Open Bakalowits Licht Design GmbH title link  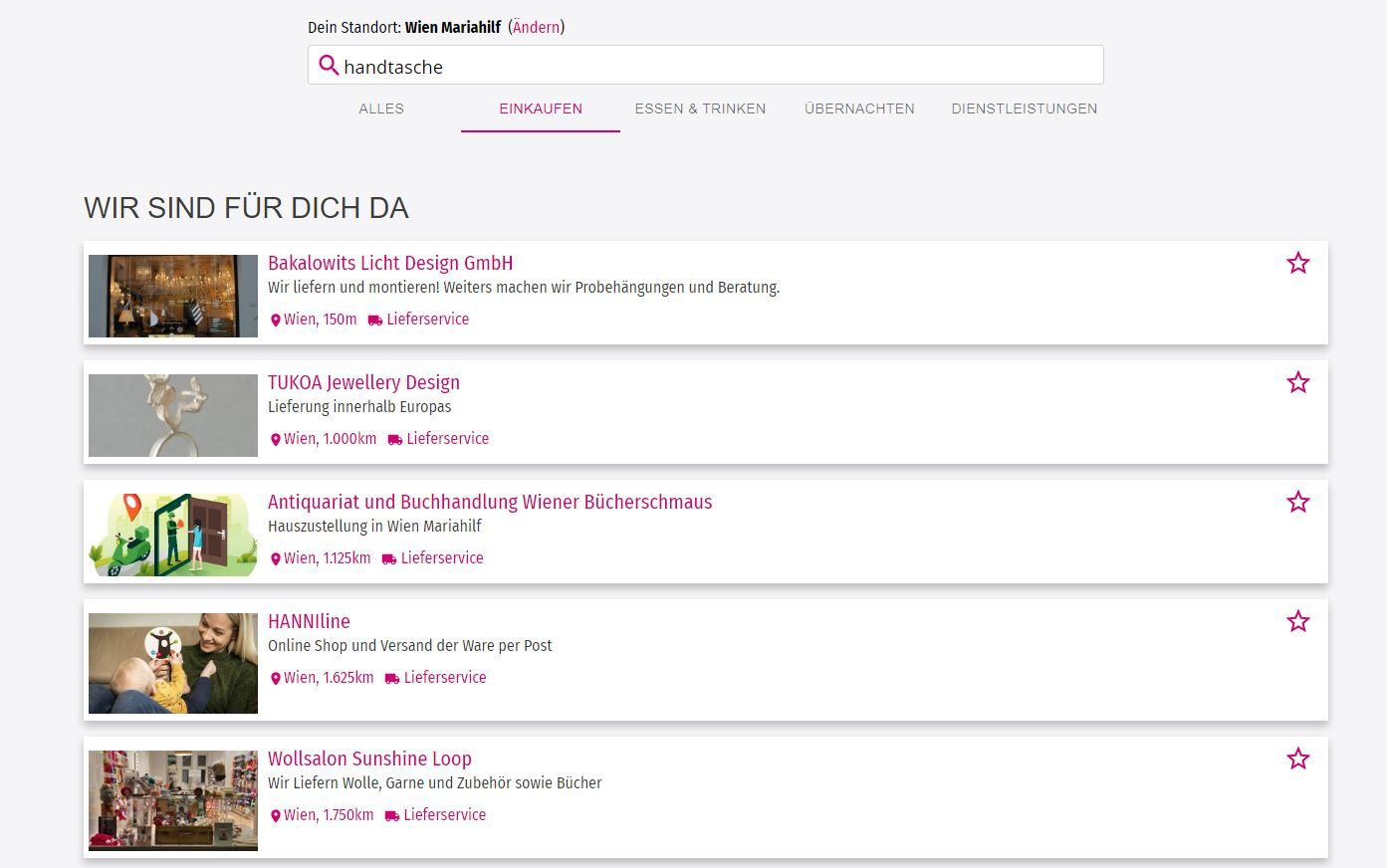click(390, 263)
